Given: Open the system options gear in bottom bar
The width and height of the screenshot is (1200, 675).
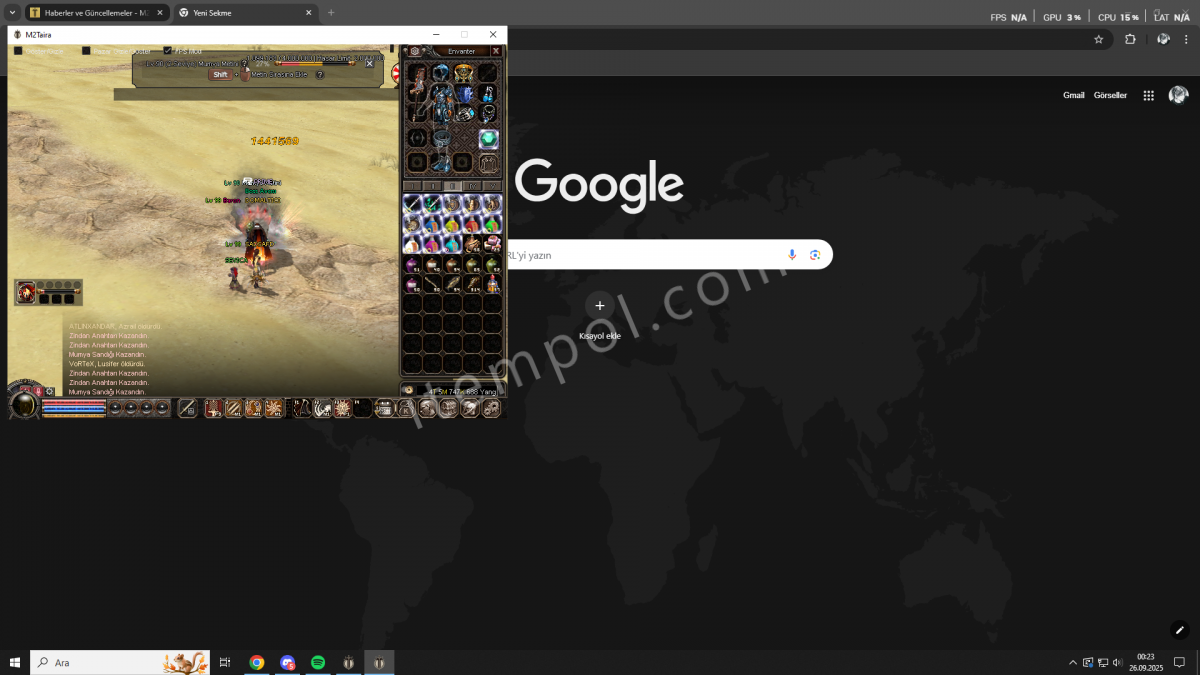Looking at the screenshot, I should tap(491, 408).
